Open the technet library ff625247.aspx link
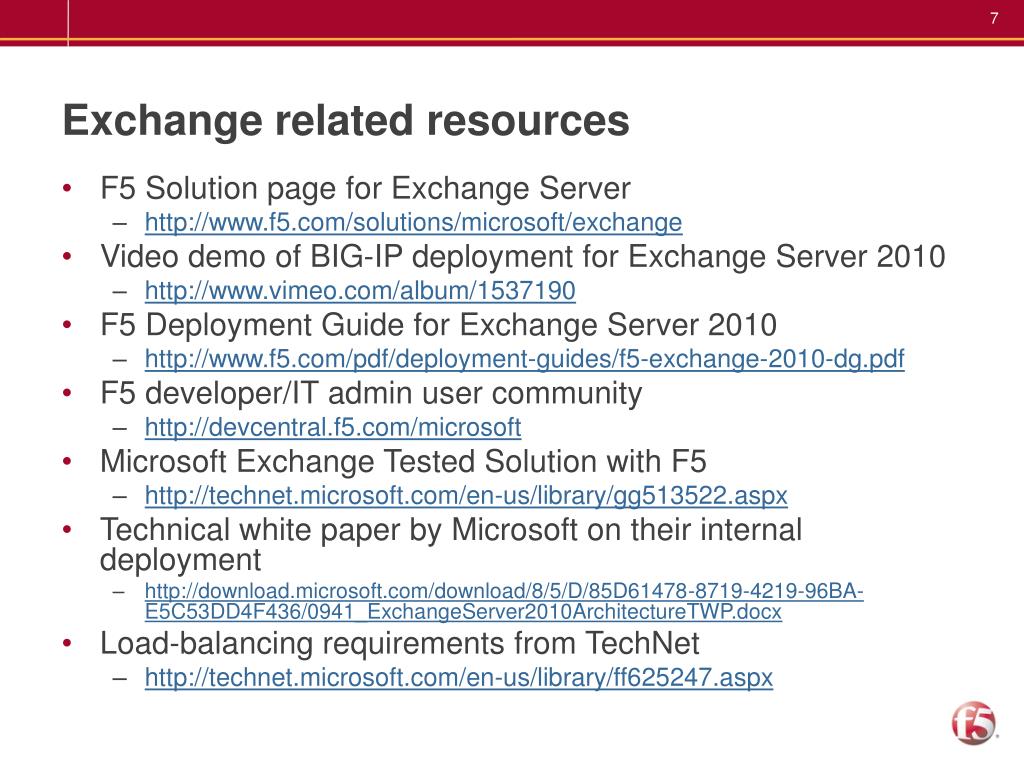Screen dimensions: 1024x768 tap(458, 677)
